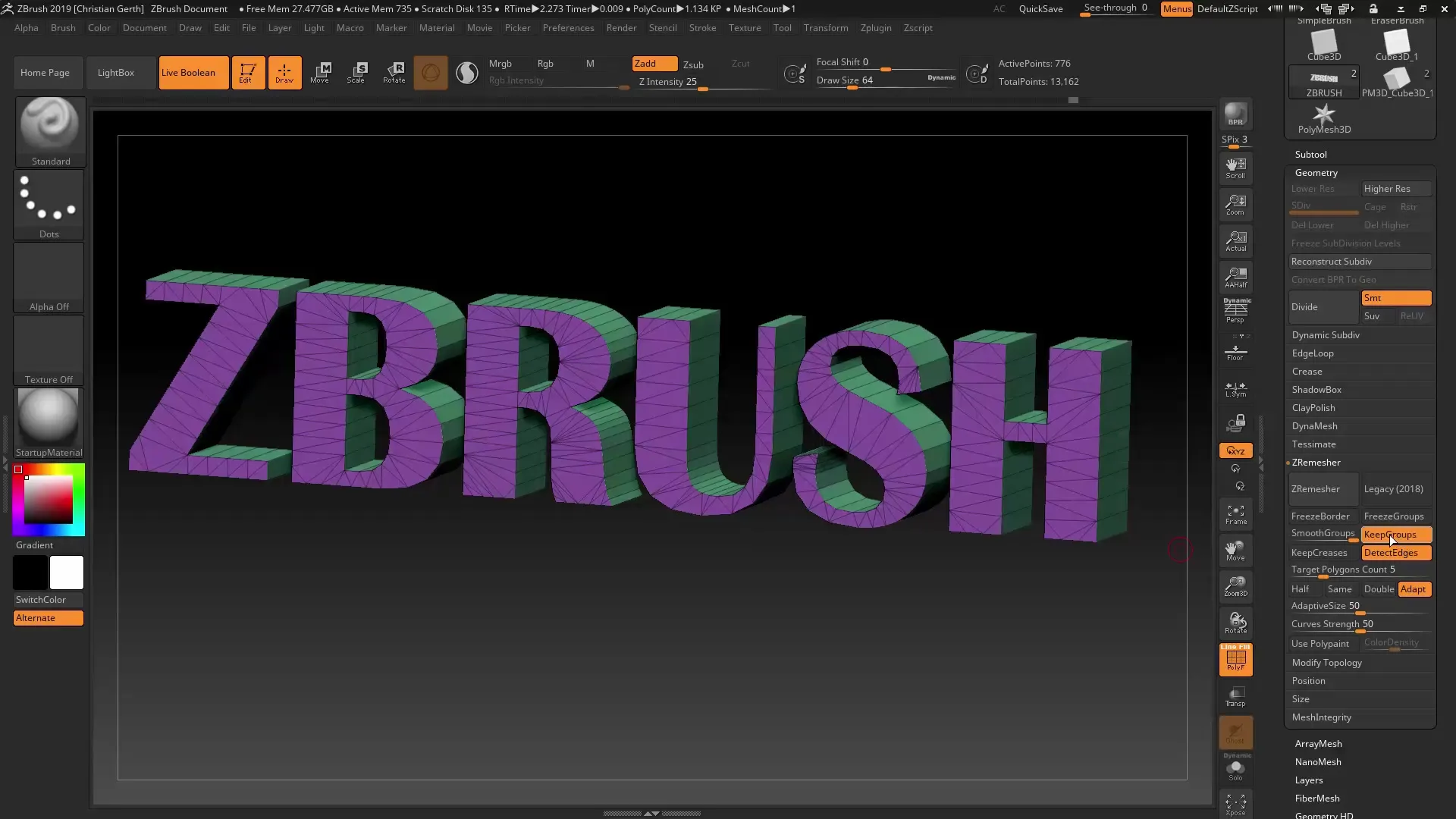Pick a color in the color picker square
The height and width of the screenshot is (819, 1456).
[49, 500]
